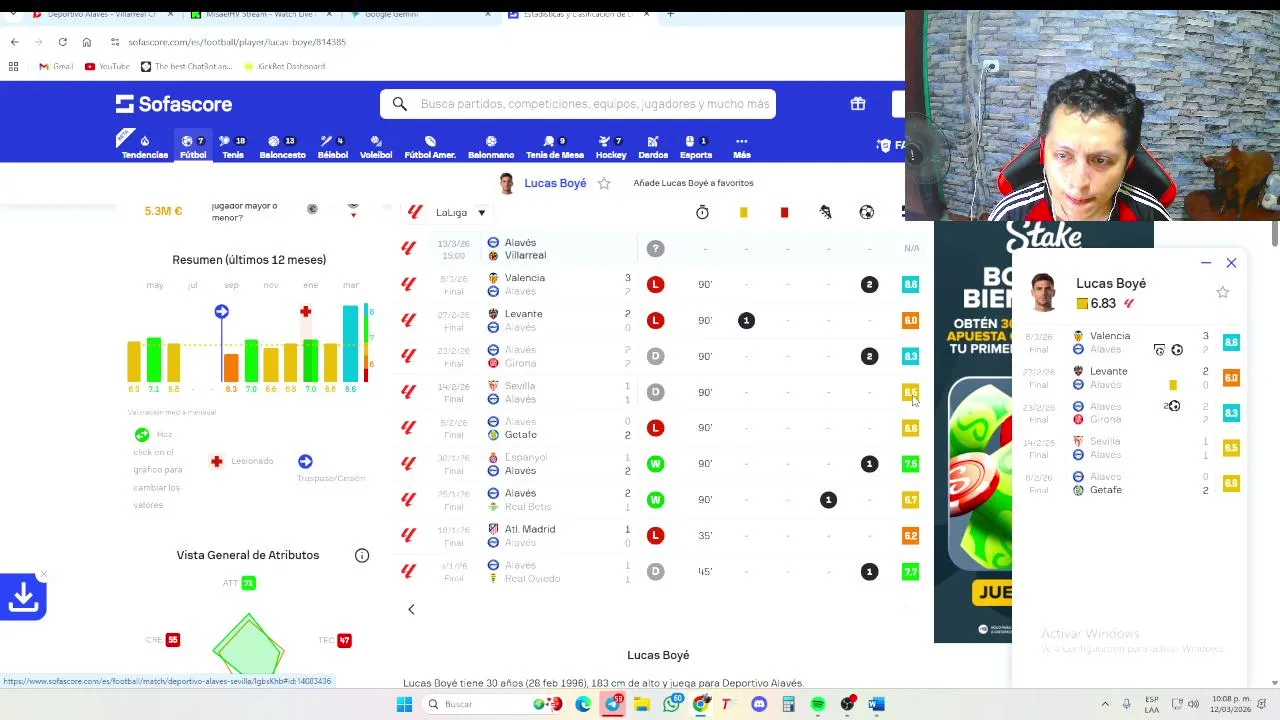Screen dimensions: 1280x720
Task: Open the Windows Start menu
Action: click(404, 704)
